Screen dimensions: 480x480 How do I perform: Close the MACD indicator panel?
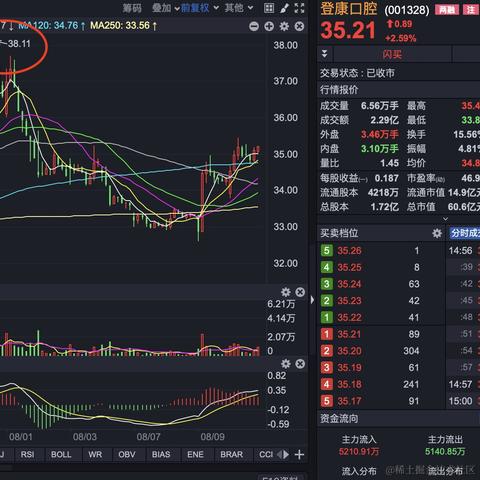[x=300, y=364]
